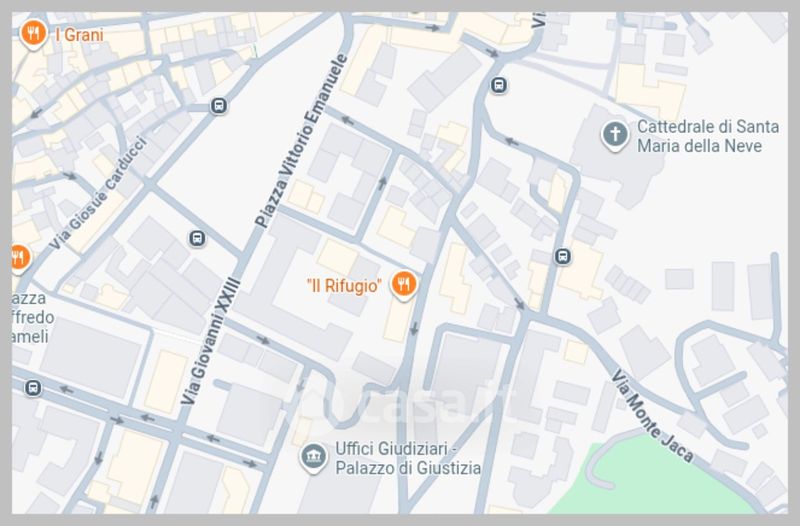This screenshot has height=526, width=800.
Task: Open the "Il Rifugio" restaurant marker
Action: point(404,286)
